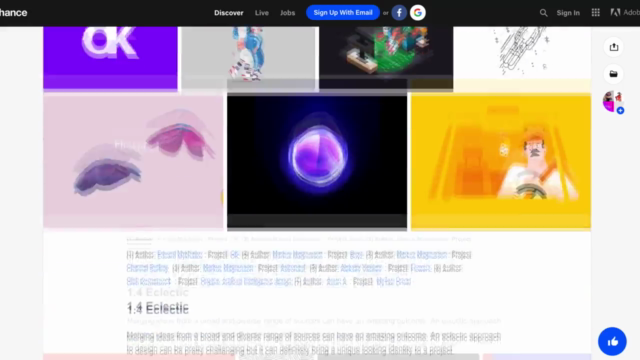
Task: Open the Jobs menu item
Action: pyautogui.click(x=287, y=13)
